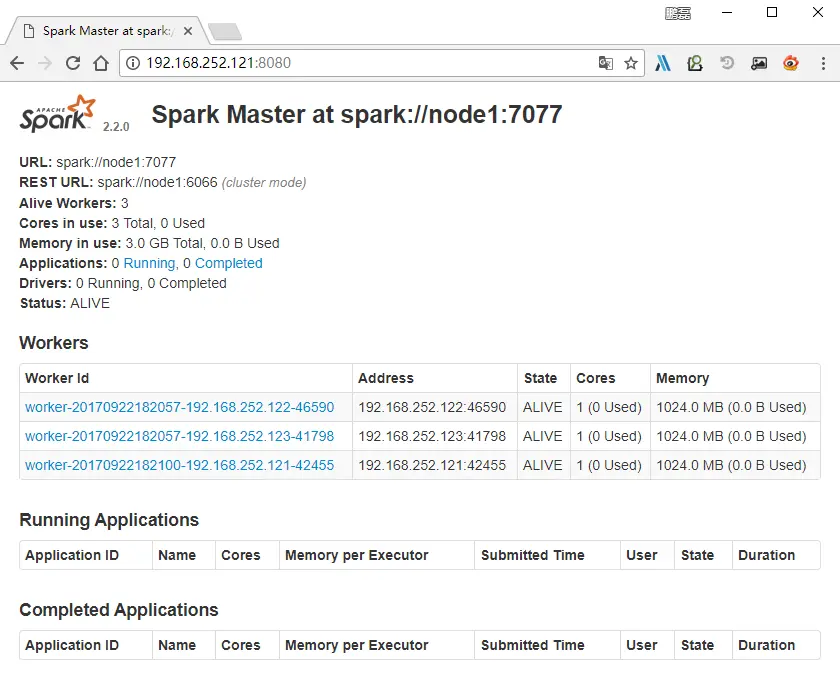Go to the browser home page

click(x=101, y=63)
